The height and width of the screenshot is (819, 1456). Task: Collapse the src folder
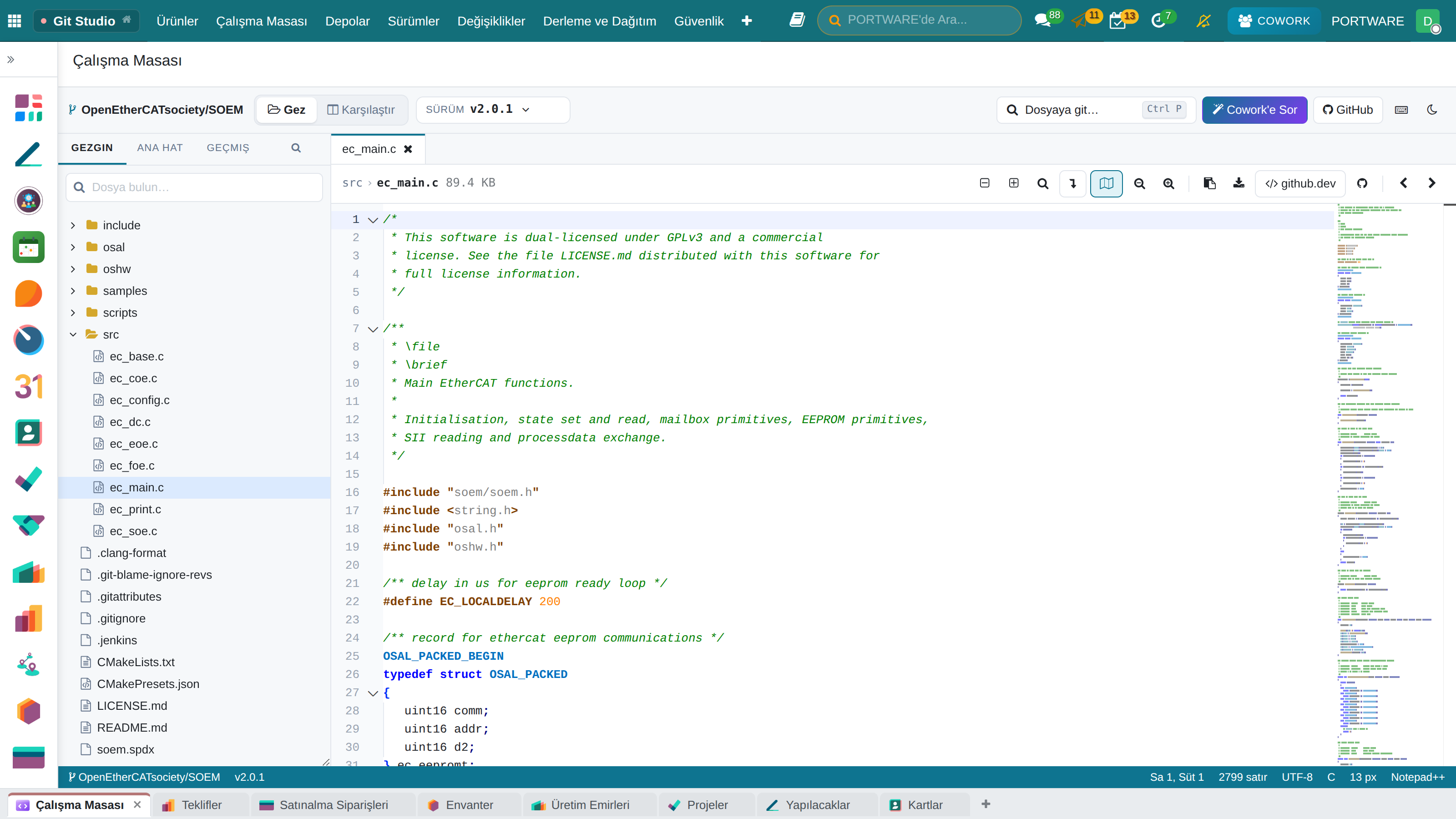(x=73, y=334)
